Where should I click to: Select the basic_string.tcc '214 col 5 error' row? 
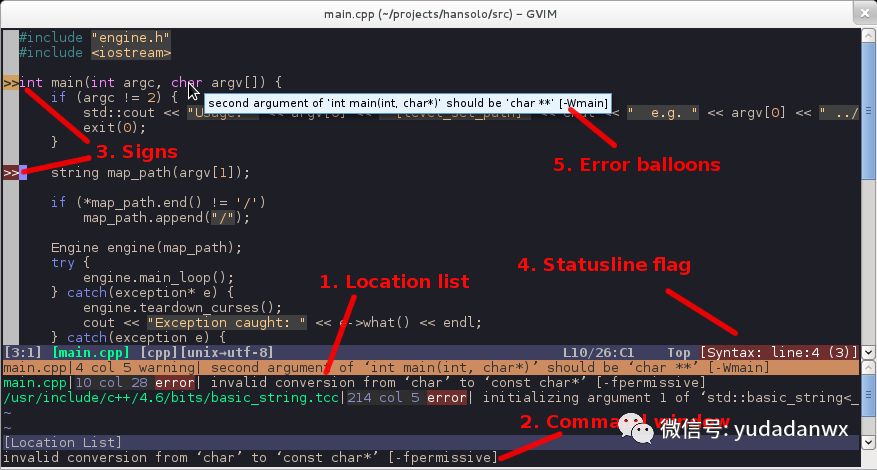(x=431, y=398)
